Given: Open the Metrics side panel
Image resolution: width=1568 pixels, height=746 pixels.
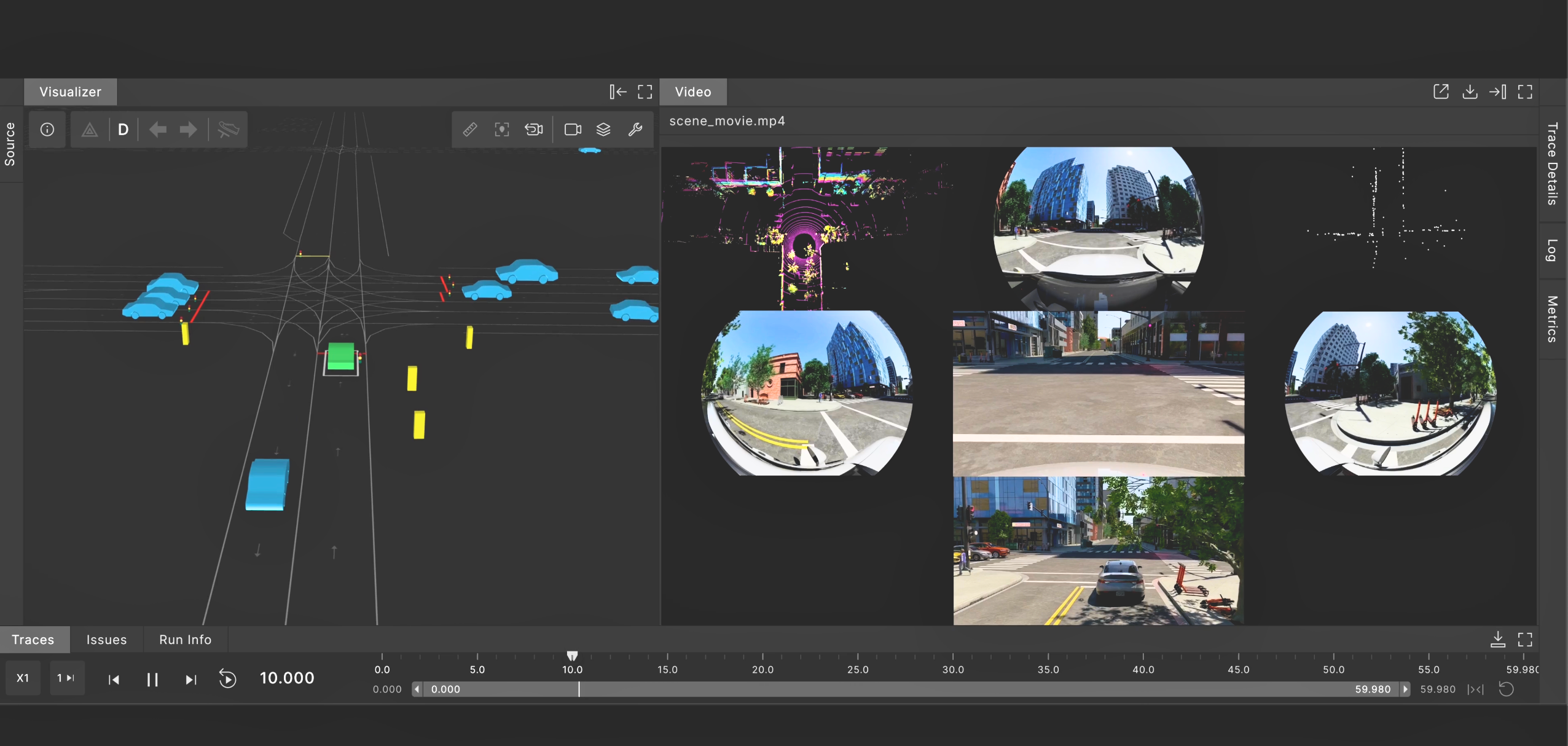Looking at the screenshot, I should click(1553, 320).
